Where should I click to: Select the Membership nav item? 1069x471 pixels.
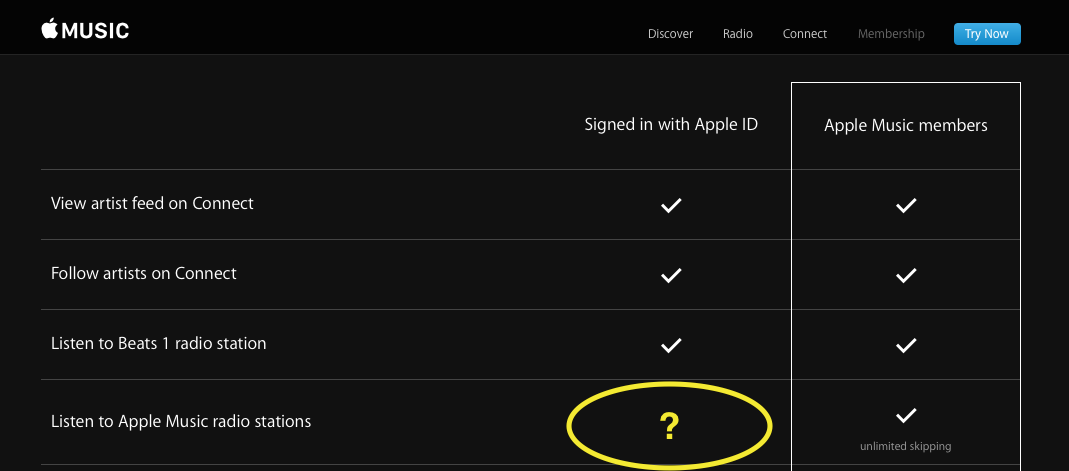[891, 33]
